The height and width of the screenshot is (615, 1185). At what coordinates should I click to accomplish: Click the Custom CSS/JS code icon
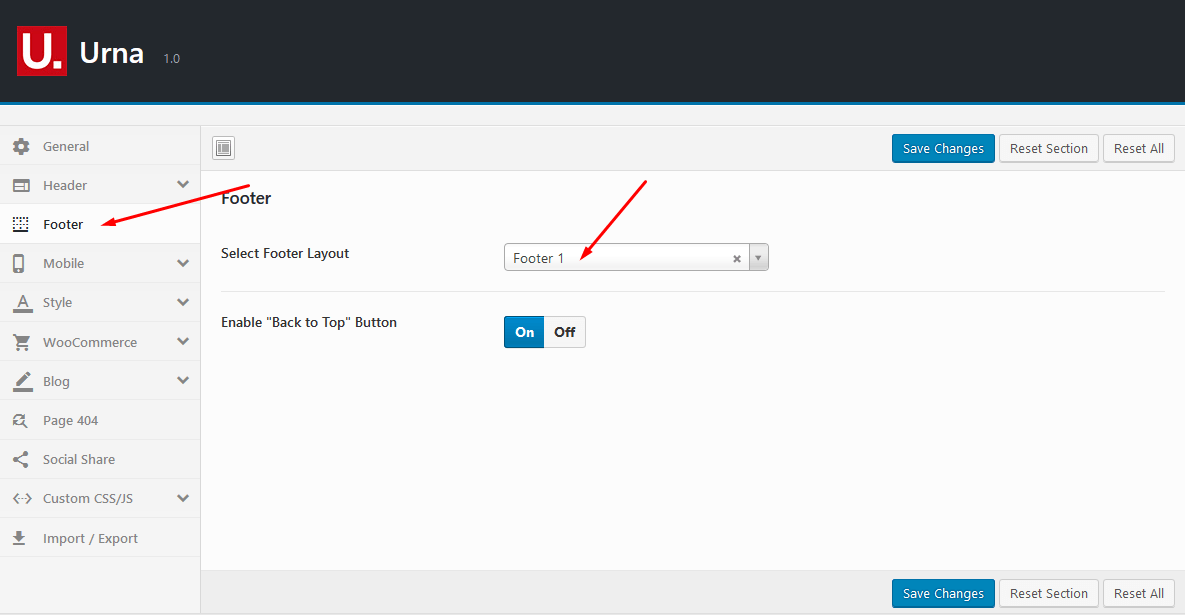22,499
